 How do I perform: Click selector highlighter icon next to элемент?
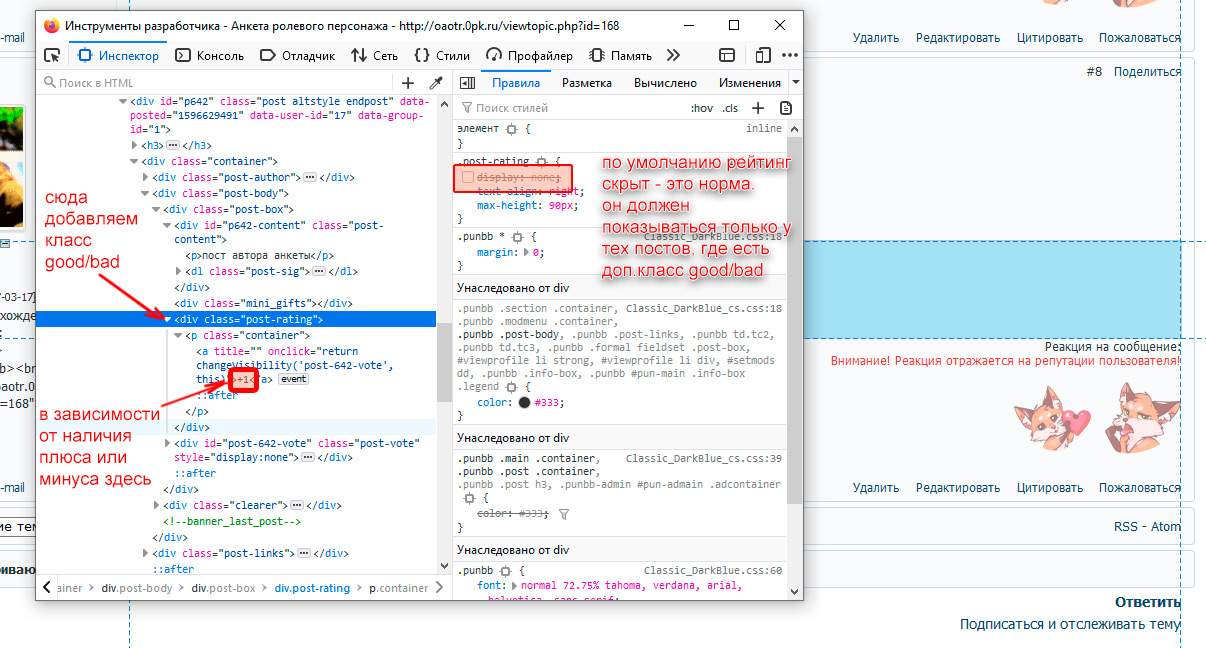511,130
